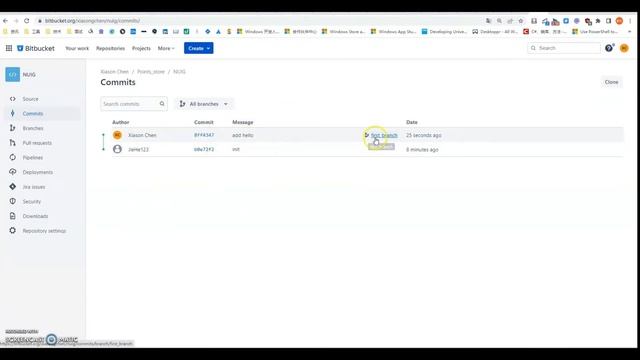Image resolution: width=640 pixels, height=360 pixels.
Task: Click the Jame123 author name
Action: tap(138, 149)
